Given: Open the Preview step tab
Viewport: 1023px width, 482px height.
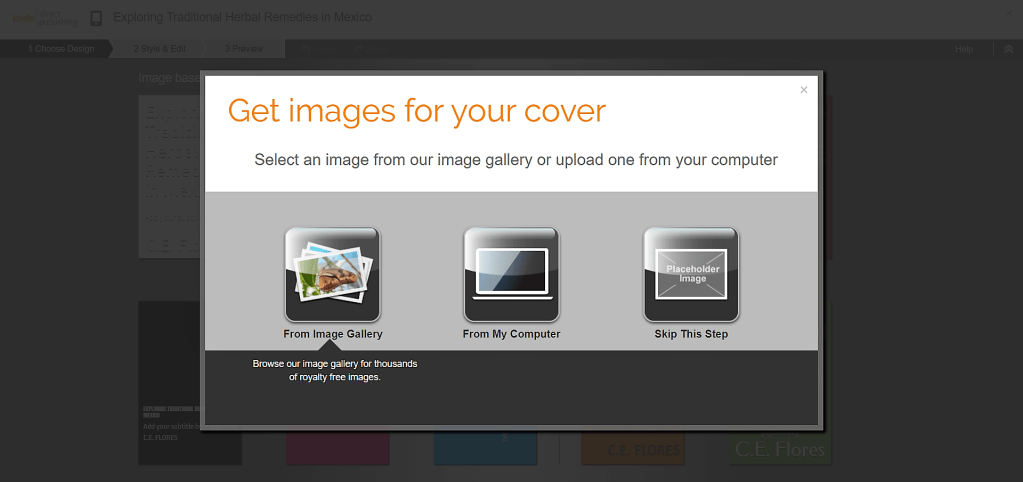Looking at the screenshot, I should click(x=243, y=49).
